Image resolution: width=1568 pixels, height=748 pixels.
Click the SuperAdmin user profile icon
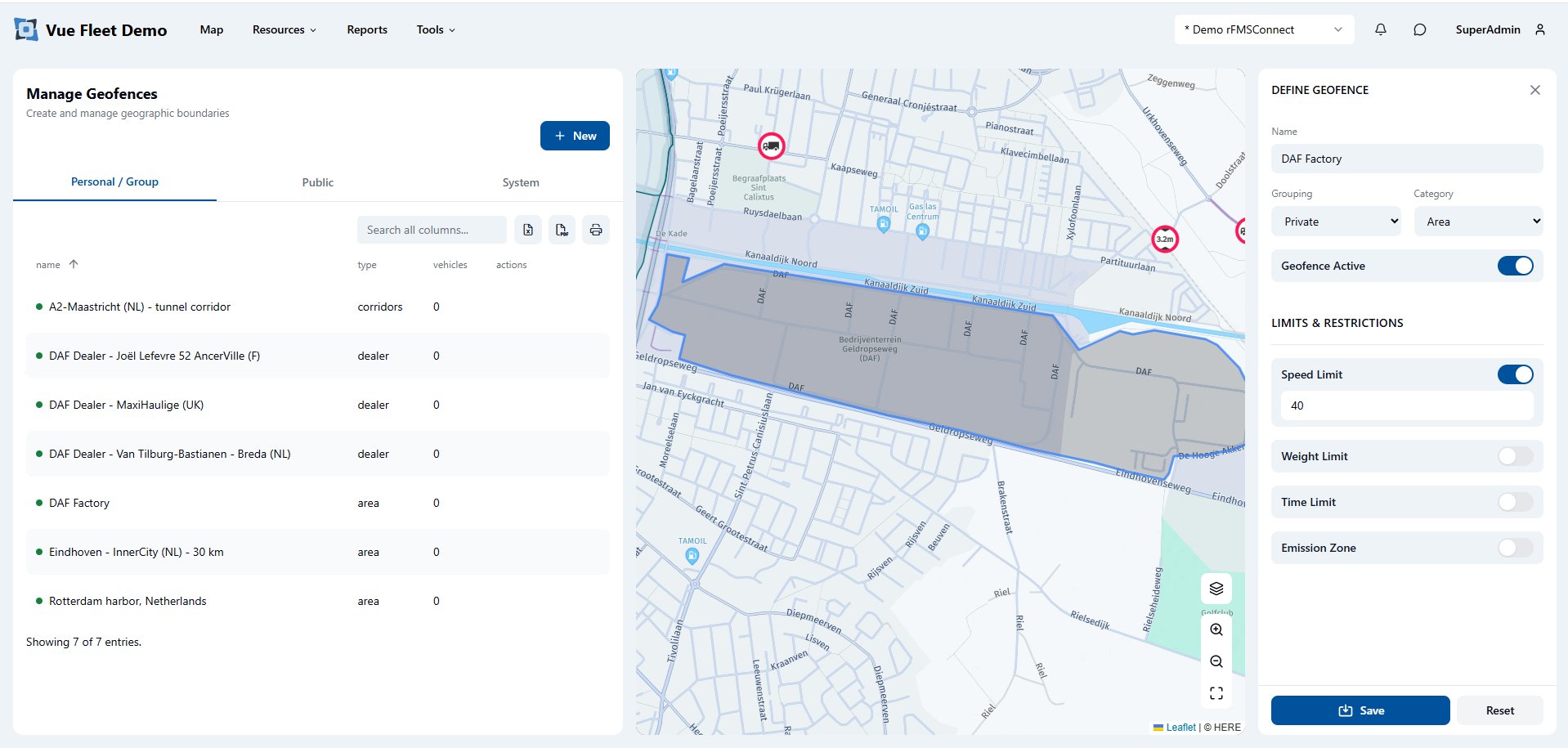click(1540, 29)
